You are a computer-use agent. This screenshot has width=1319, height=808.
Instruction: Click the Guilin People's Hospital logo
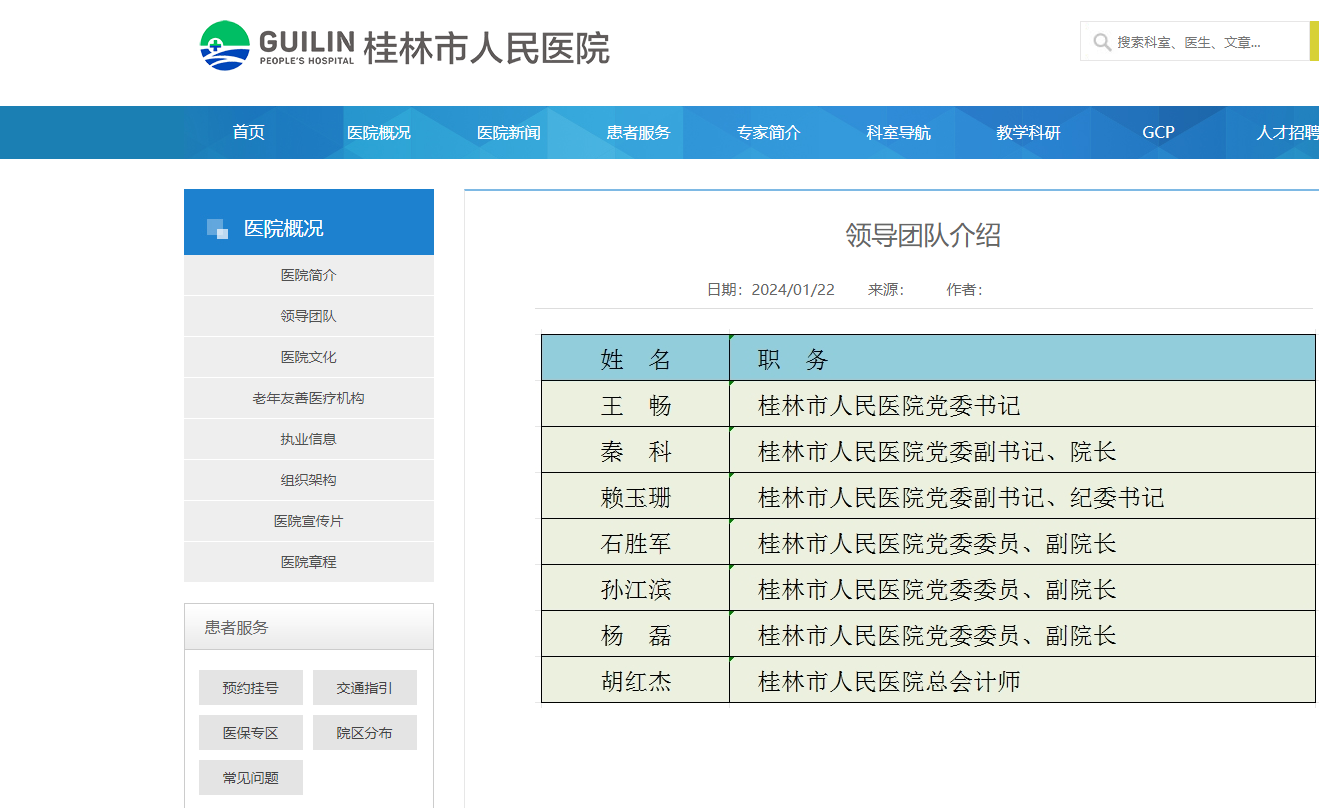[404, 46]
